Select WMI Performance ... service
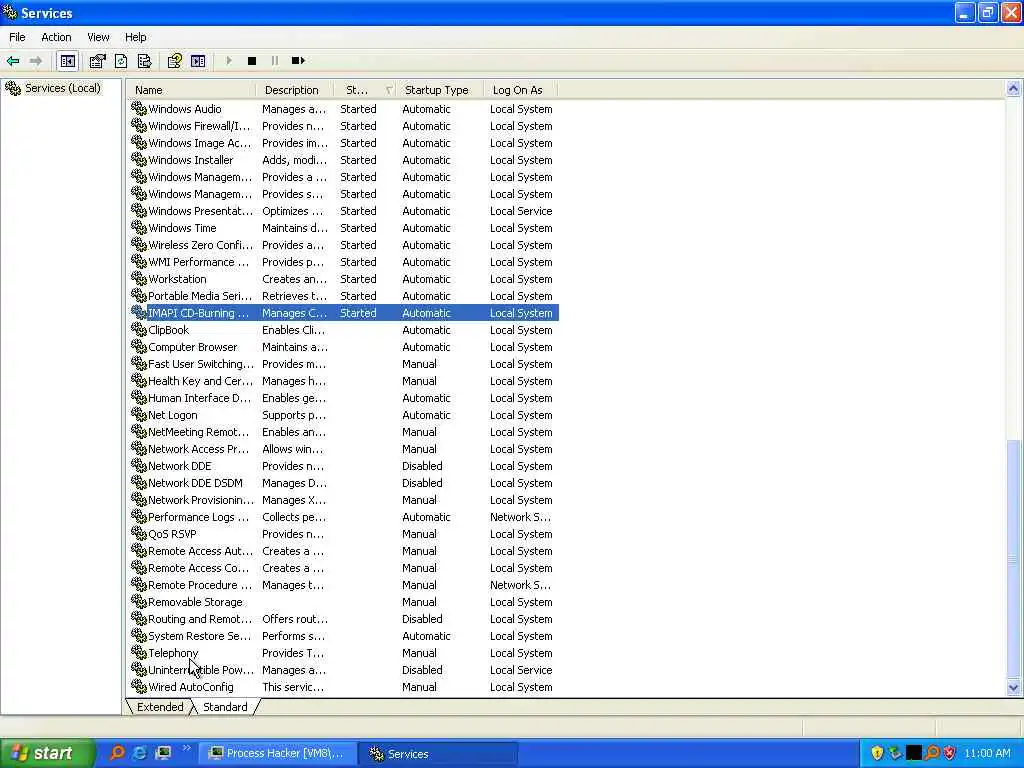This screenshot has height=768, width=1024. point(199,262)
